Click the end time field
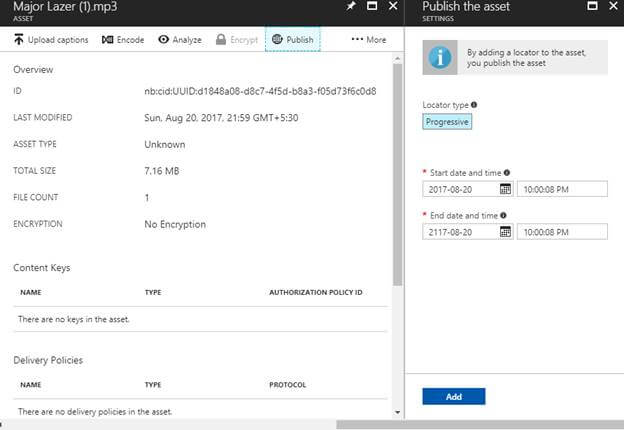The height and width of the screenshot is (430, 624). click(x=562, y=232)
